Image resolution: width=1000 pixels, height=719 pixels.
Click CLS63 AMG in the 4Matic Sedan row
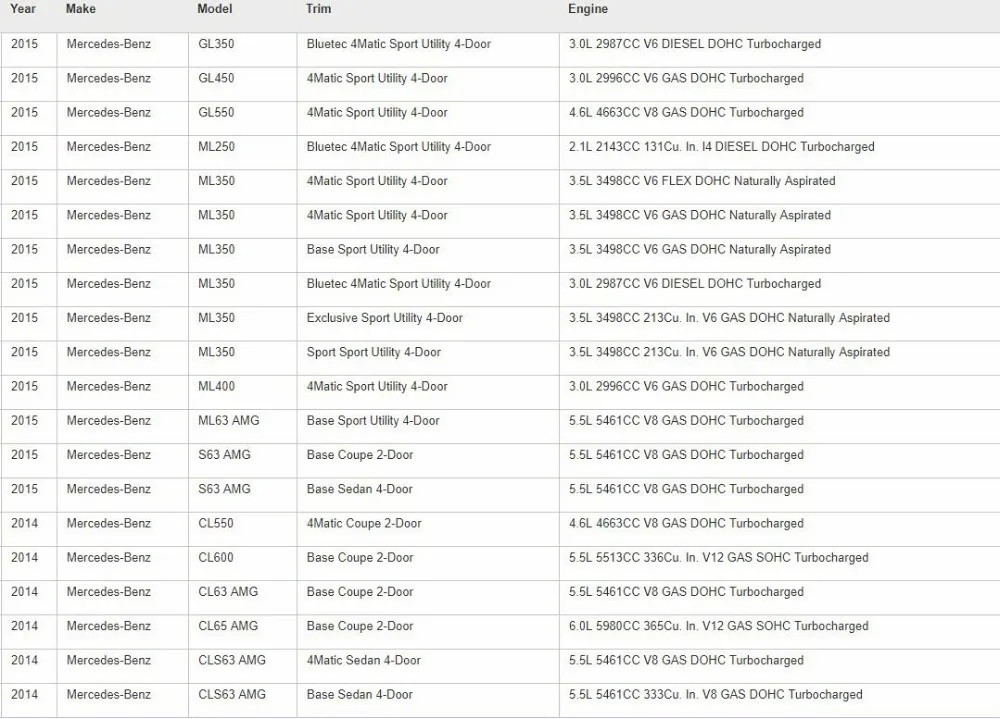pos(232,660)
